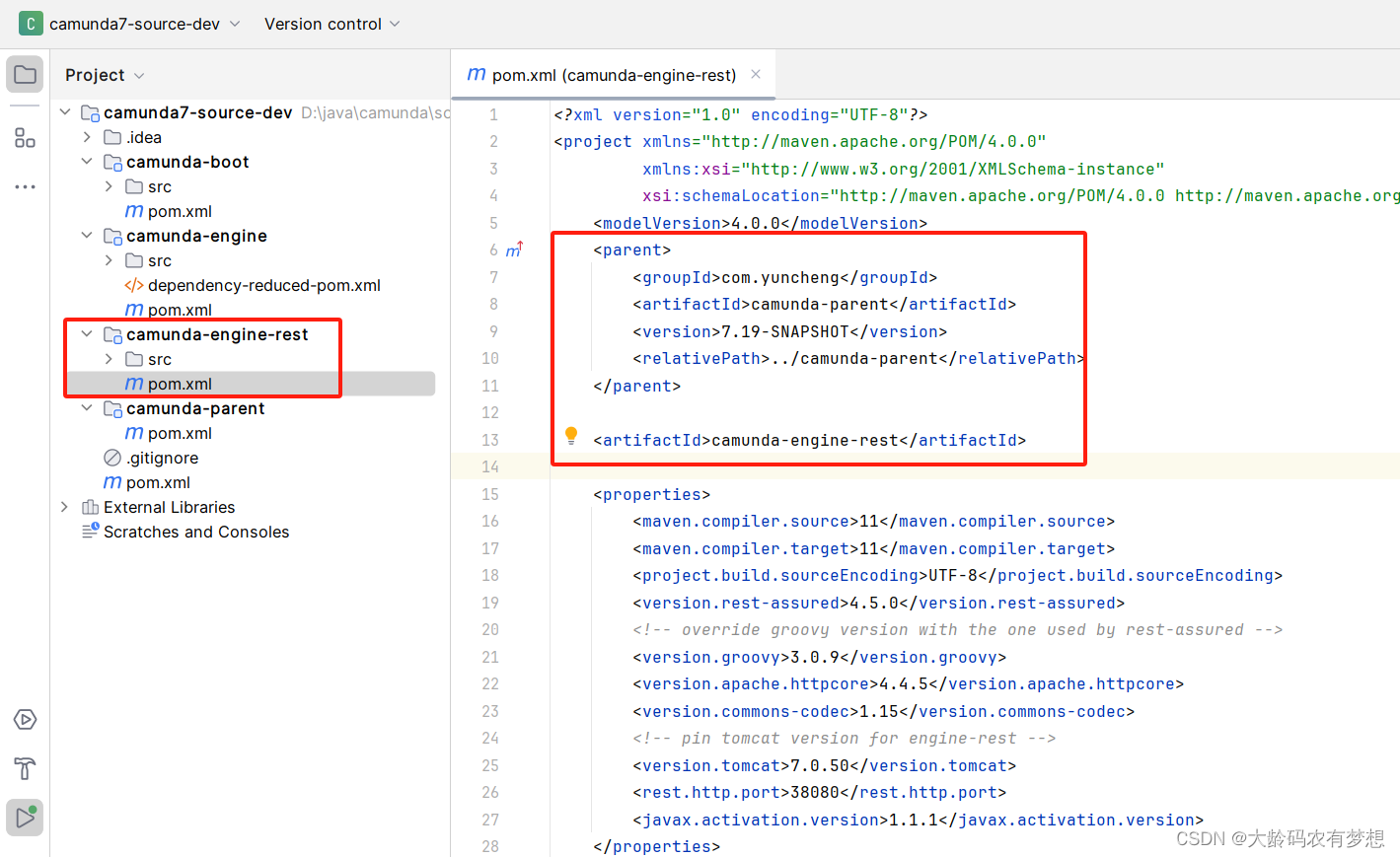The image size is (1400, 857).
Task: Open the Services tool window icon
Action: click(25, 720)
